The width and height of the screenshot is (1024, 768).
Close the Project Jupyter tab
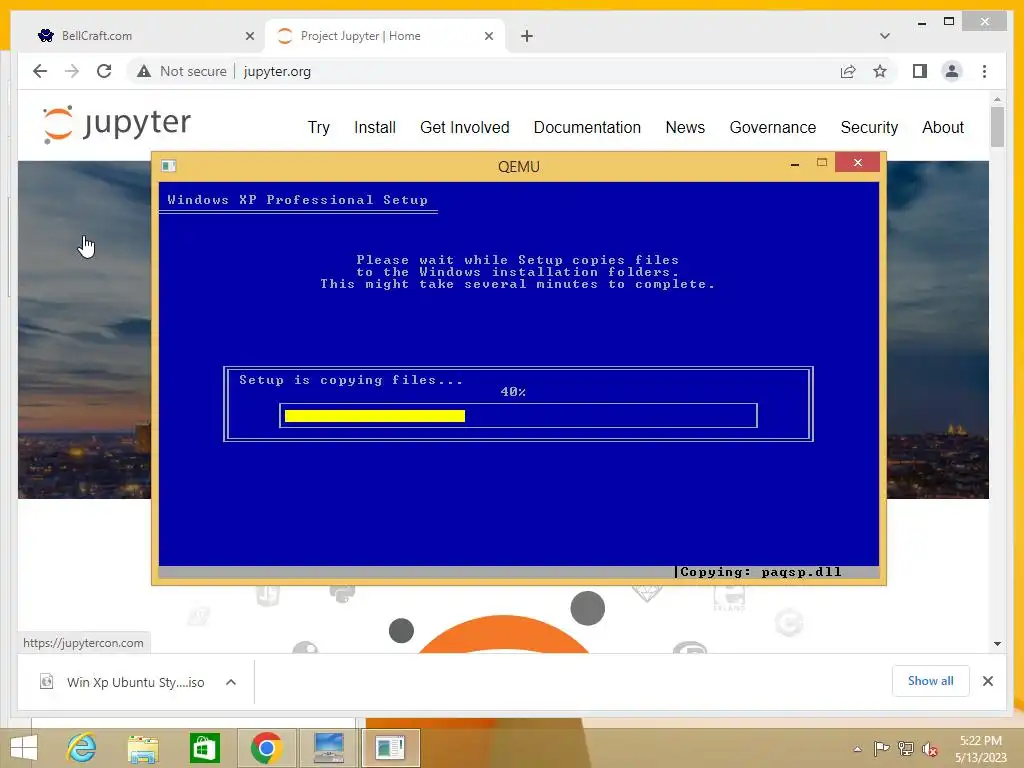coord(488,37)
